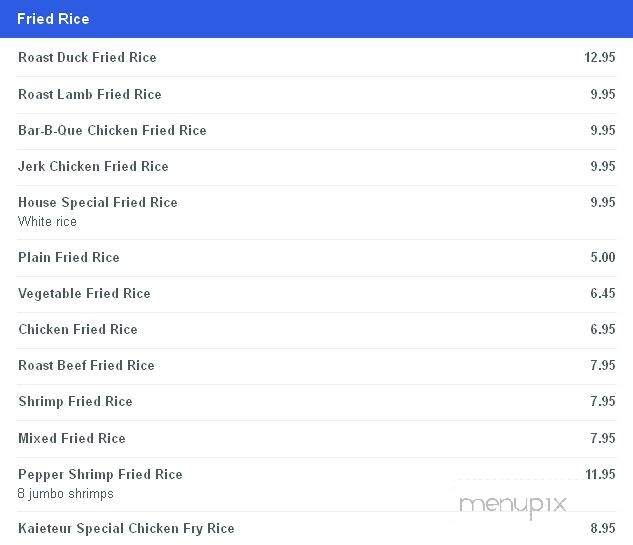Click the White rice description text
The width and height of the screenshot is (633, 545).
47,221
